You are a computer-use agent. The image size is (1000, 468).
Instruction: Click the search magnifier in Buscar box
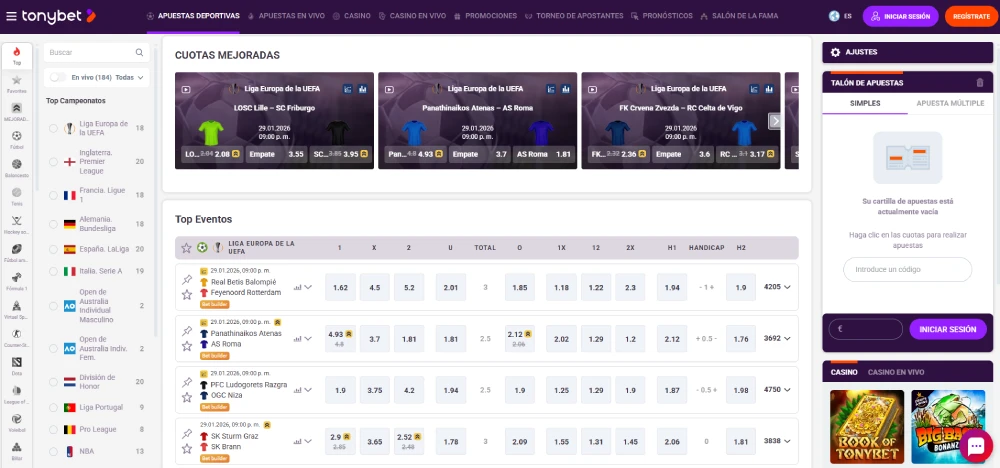[x=139, y=52]
